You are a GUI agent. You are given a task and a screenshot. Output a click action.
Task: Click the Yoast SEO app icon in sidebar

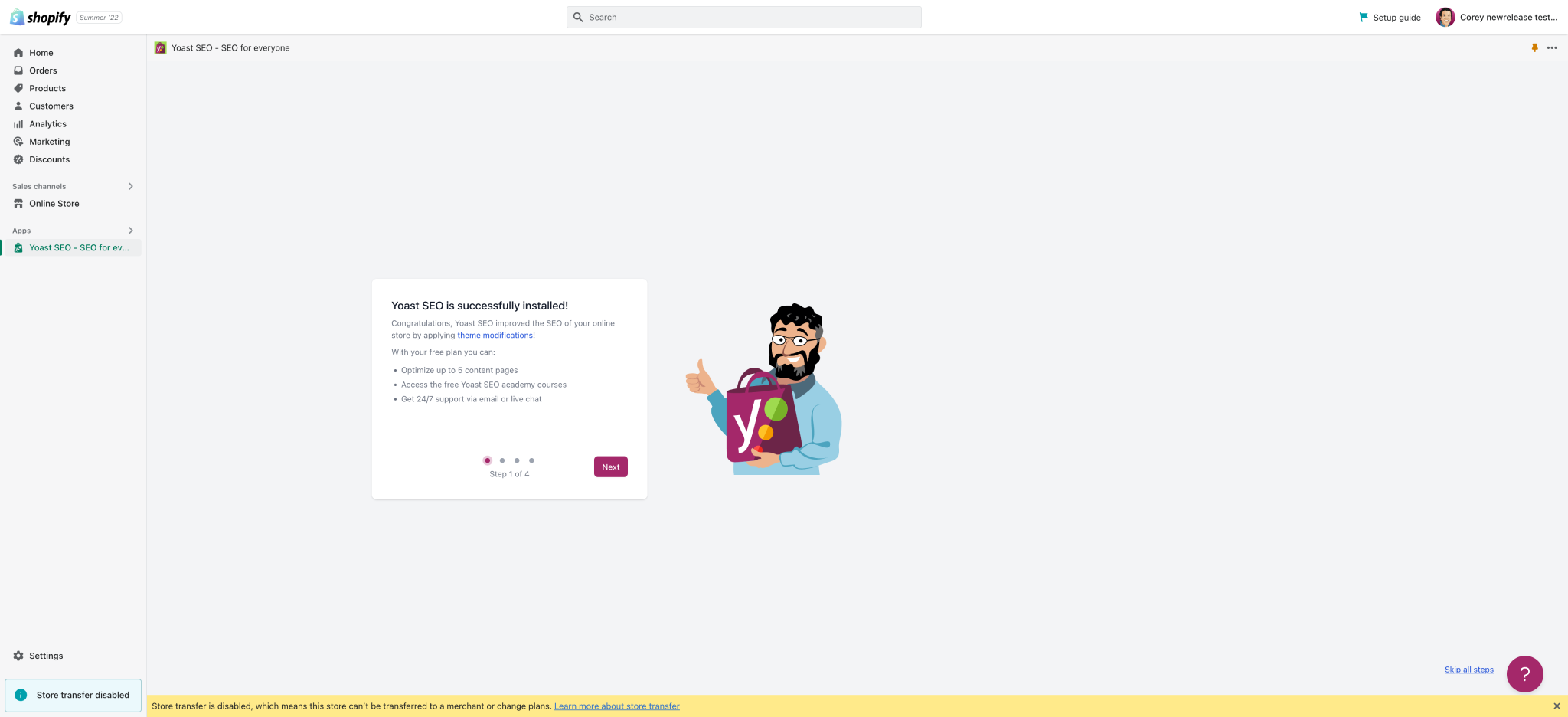[18, 247]
